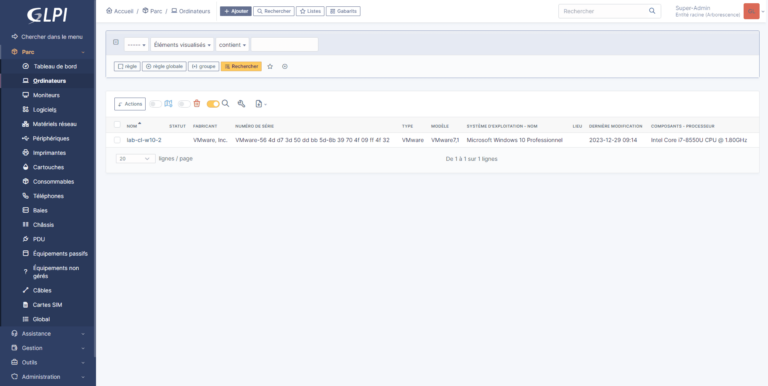768x386 pixels.
Task: Click the Matériels réseau network icon
Action: coord(26,124)
